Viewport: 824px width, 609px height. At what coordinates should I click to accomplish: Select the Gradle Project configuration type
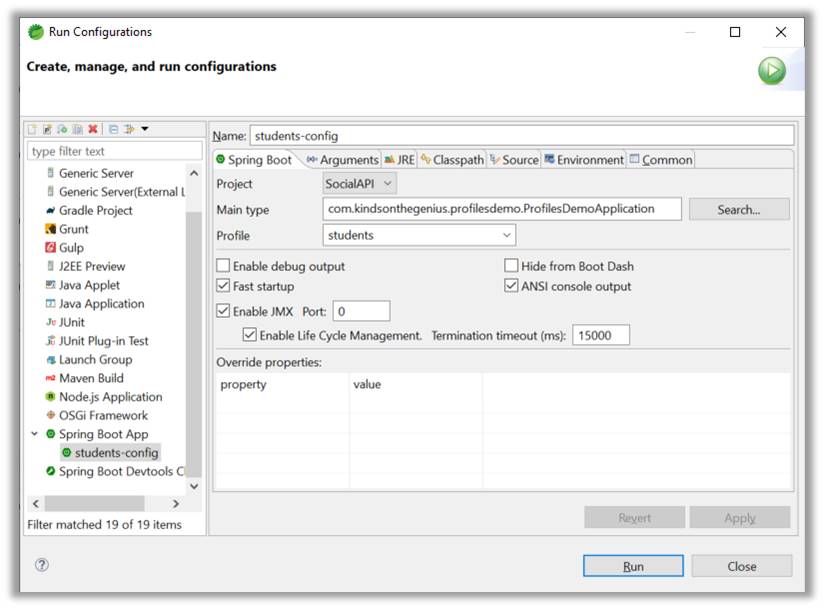click(95, 211)
